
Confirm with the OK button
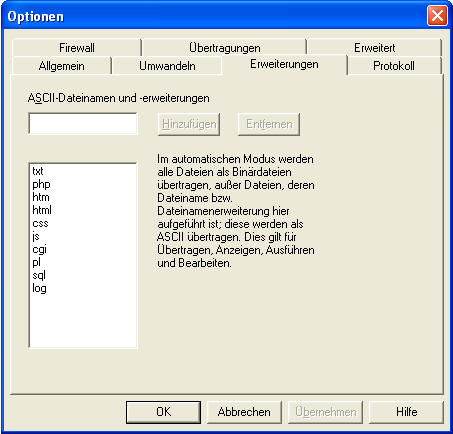[163, 412]
